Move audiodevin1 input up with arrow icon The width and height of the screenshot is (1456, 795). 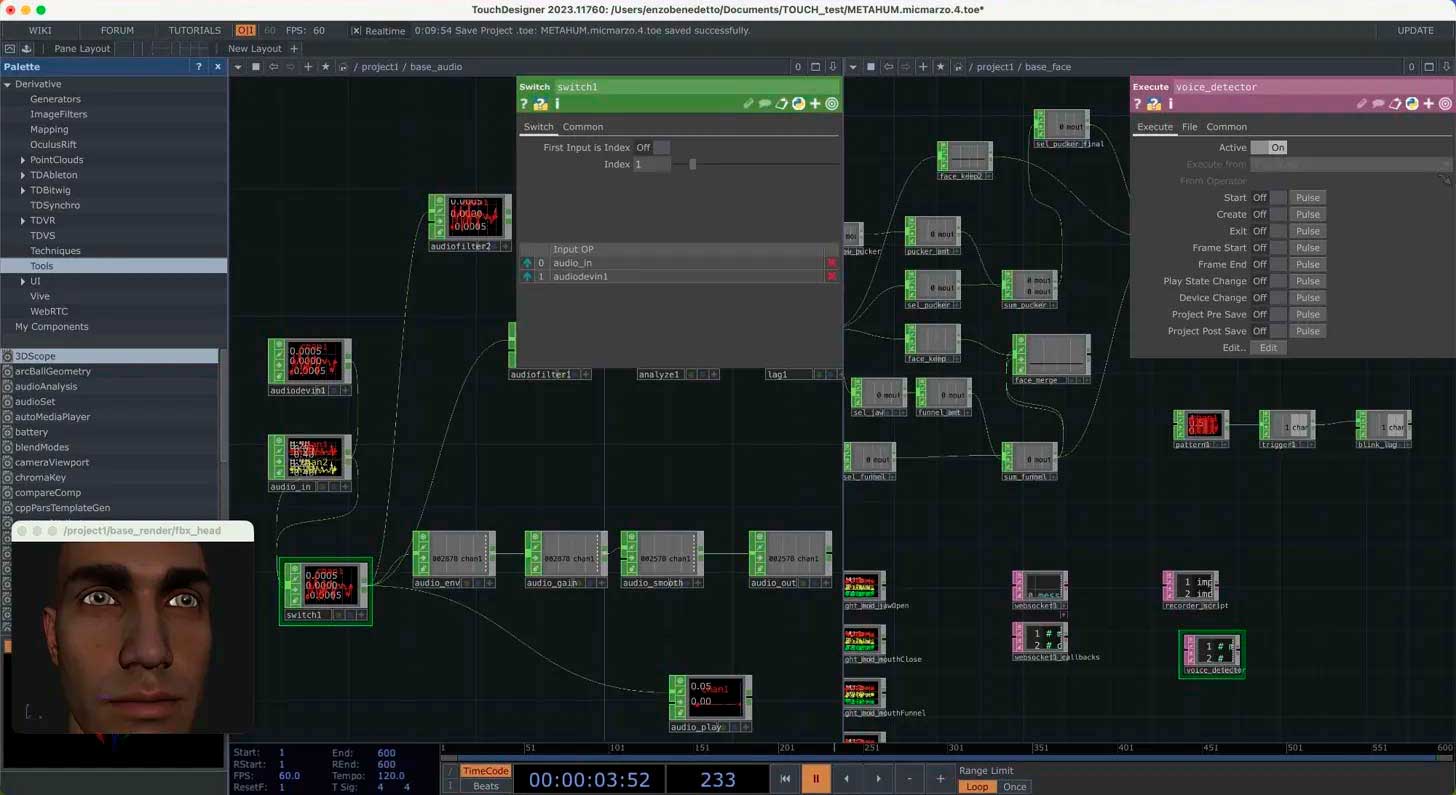click(527, 276)
